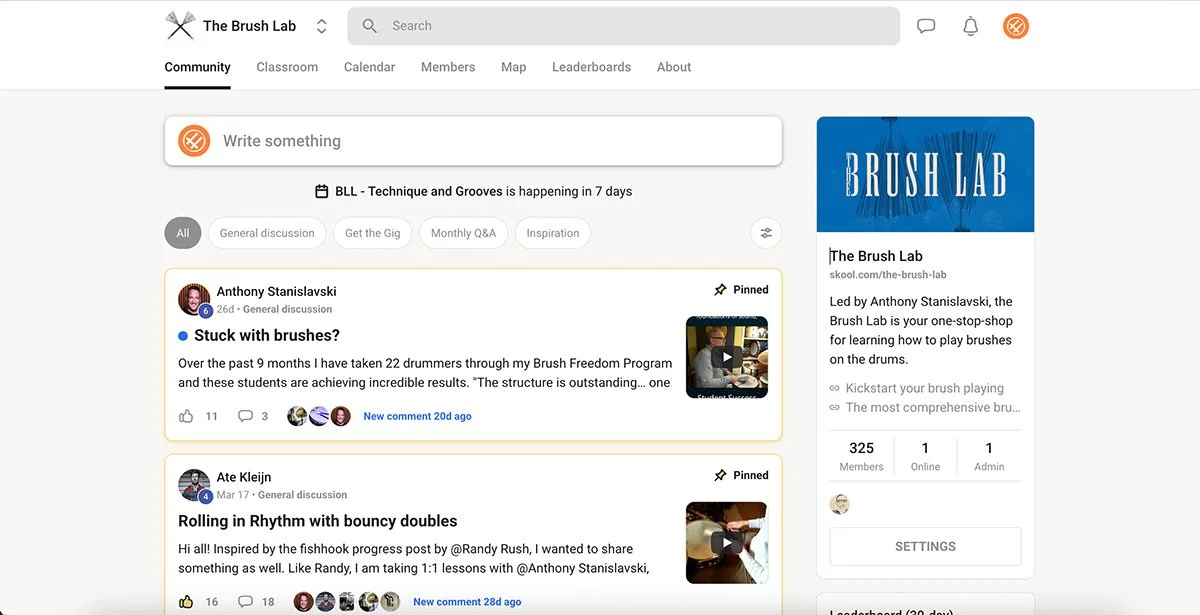
Task: Open the Map tab
Action: tap(513, 67)
